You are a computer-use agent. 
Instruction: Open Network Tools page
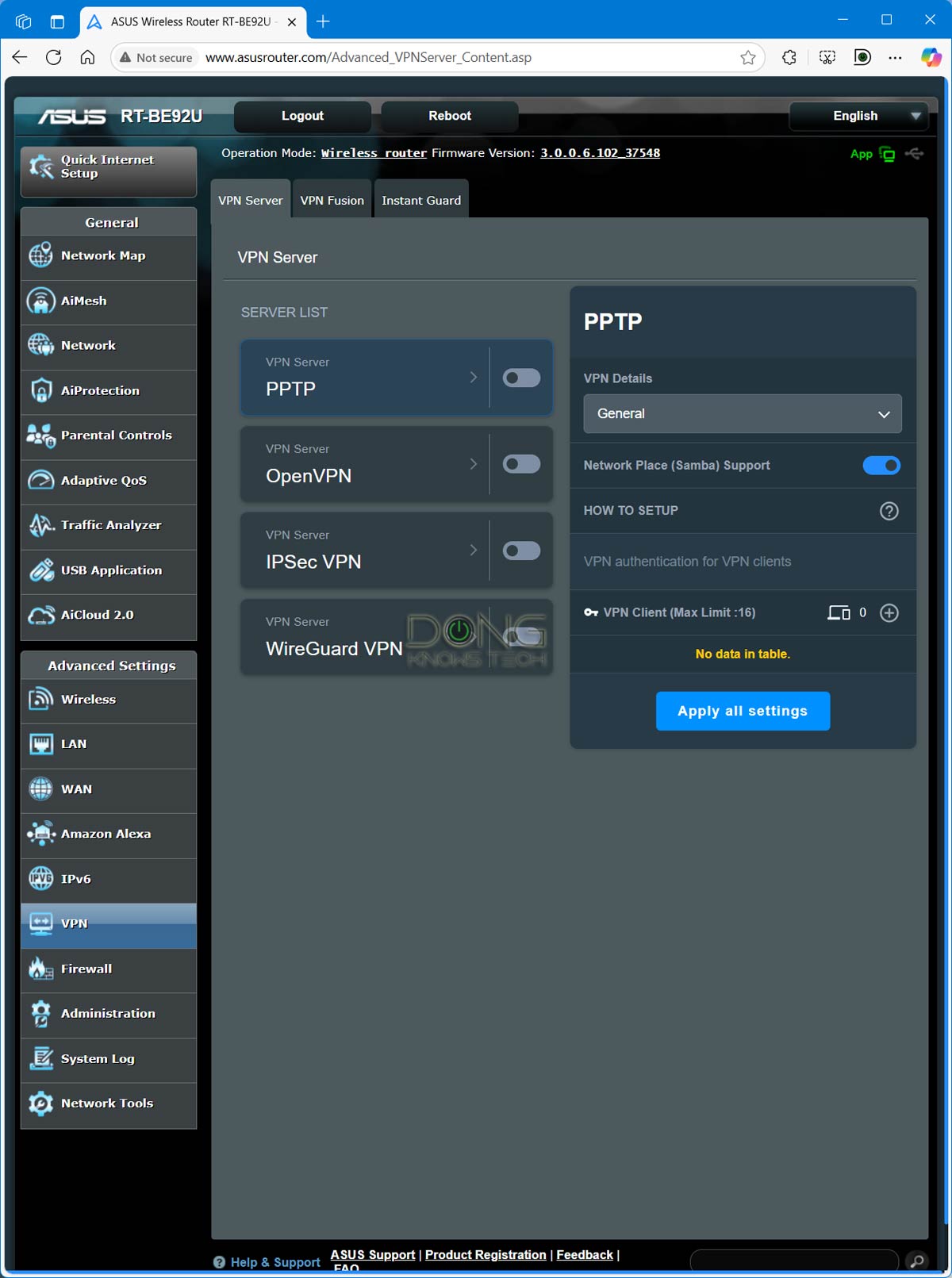pyautogui.click(x=109, y=1103)
